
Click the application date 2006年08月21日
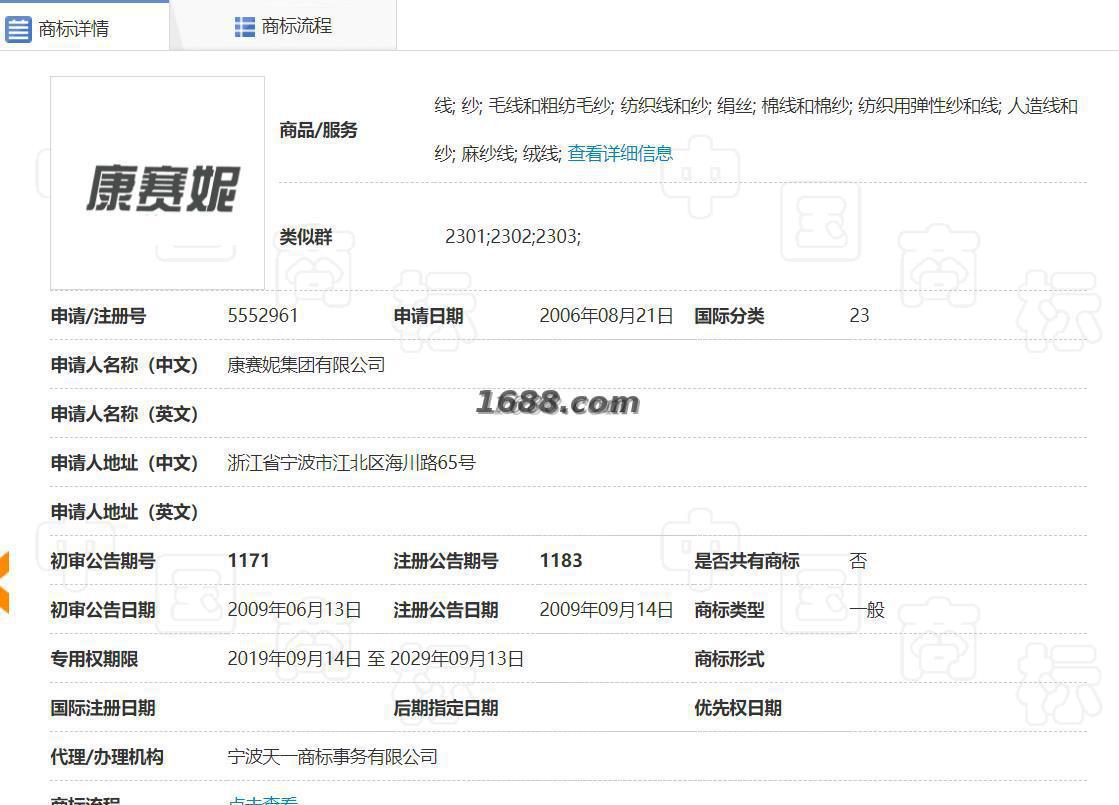[x=606, y=315]
